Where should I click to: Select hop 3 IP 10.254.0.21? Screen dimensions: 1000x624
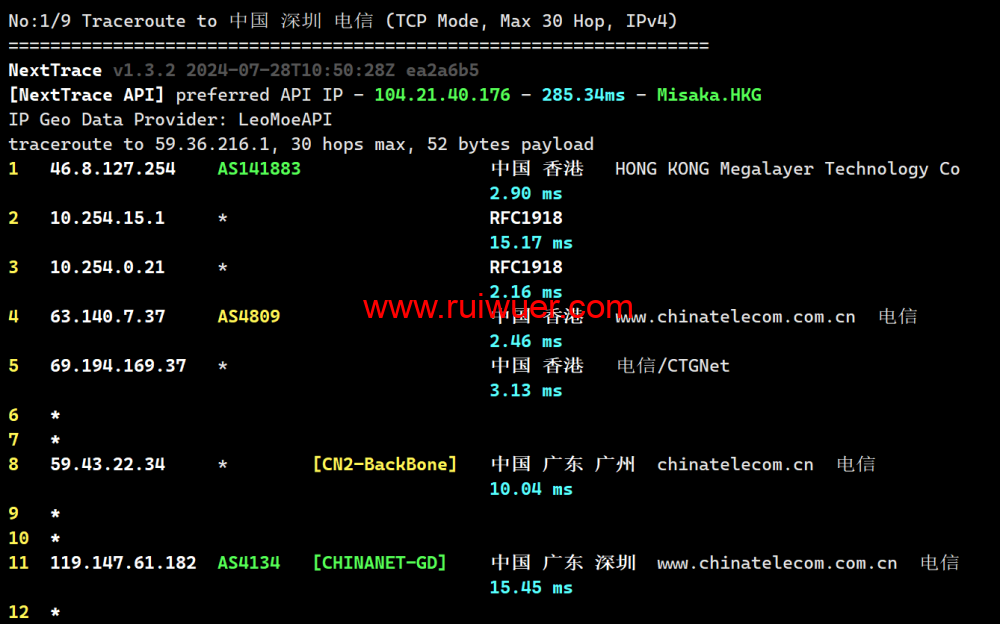[107, 267]
